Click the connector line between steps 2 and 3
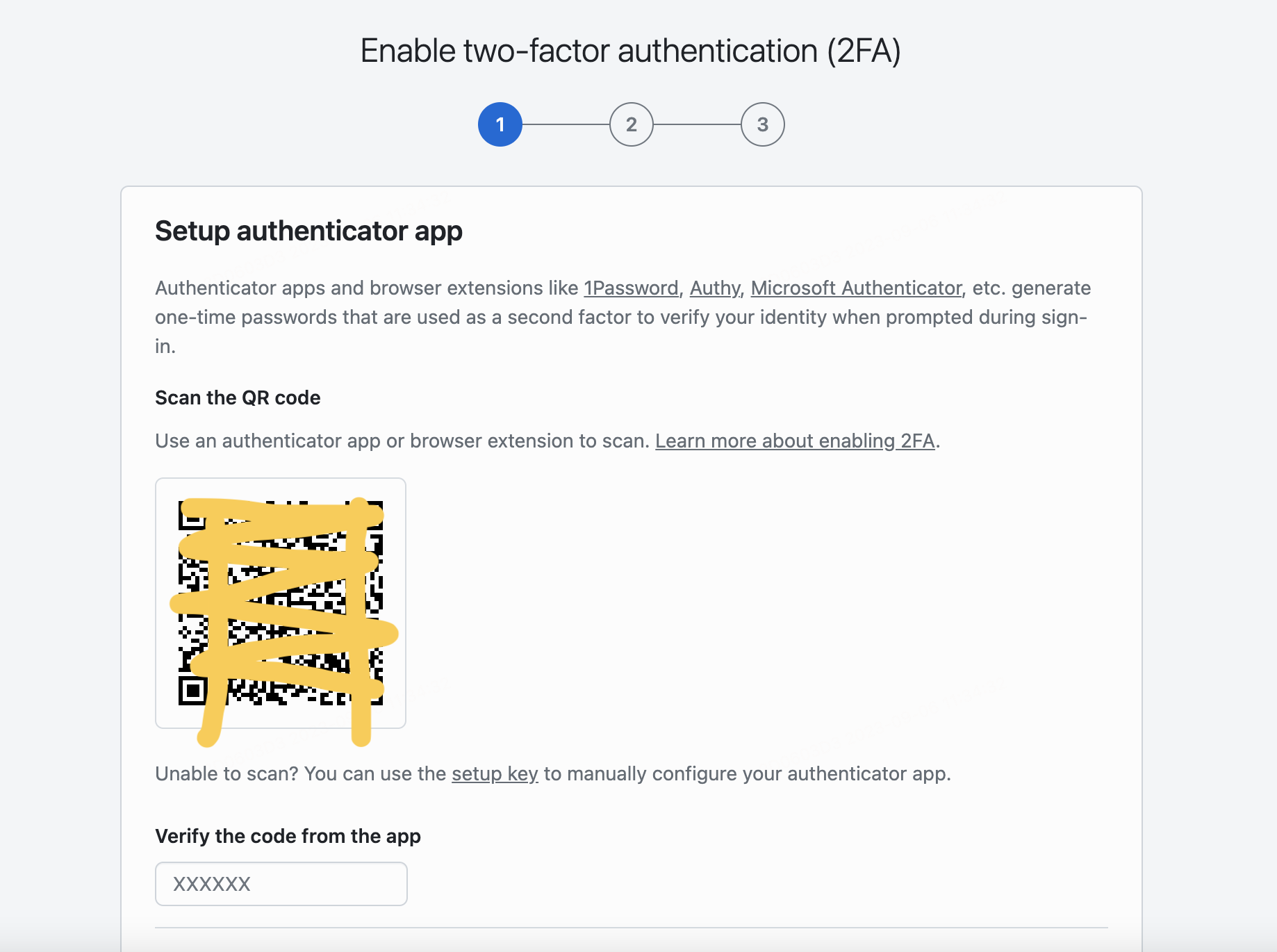This screenshot has width=1277, height=952. coord(697,124)
